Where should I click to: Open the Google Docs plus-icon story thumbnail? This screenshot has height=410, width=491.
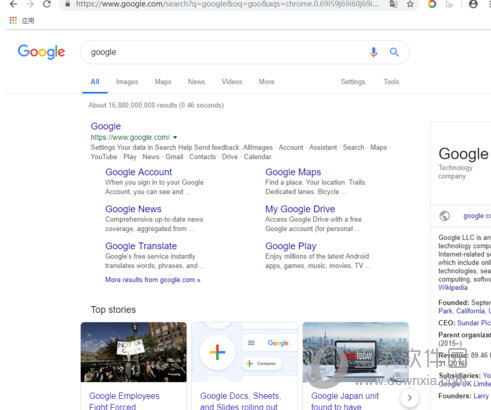(x=245, y=352)
